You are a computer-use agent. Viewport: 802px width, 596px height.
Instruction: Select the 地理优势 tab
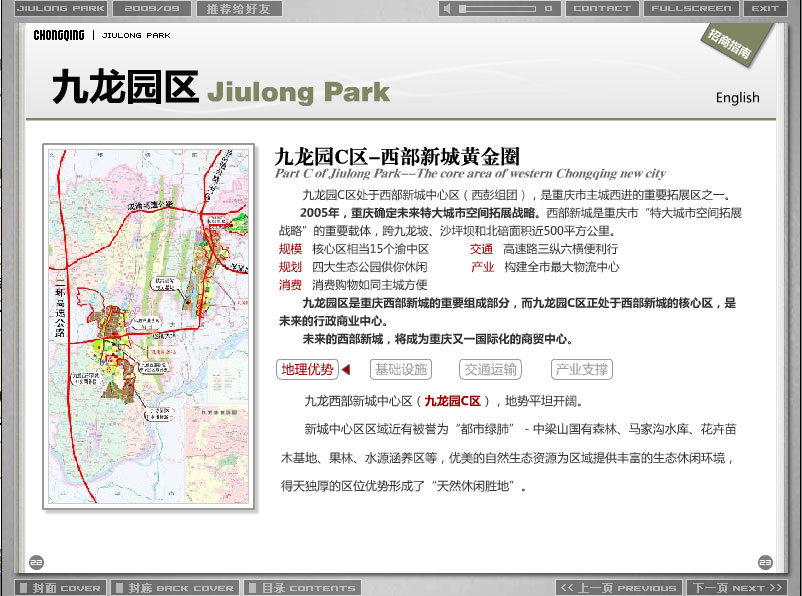[x=307, y=369]
